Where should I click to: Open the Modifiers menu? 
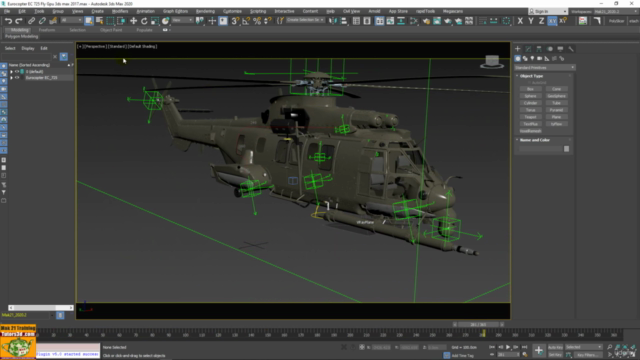pyautogui.click(x=120, y=11)
